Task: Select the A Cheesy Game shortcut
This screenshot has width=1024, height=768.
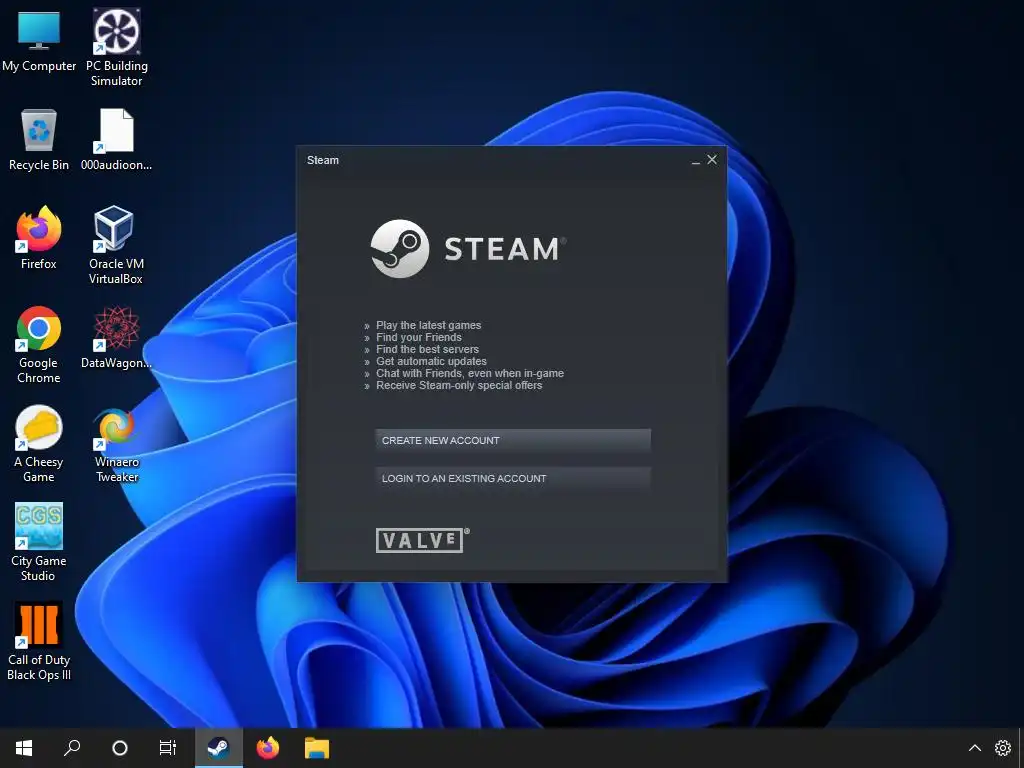Action: tap(39, 444)
